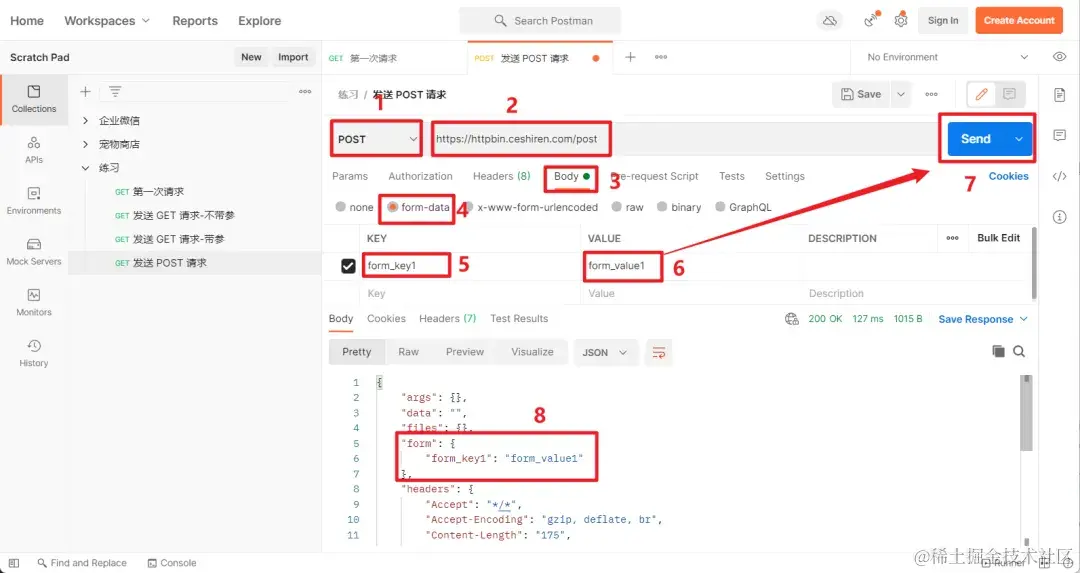
Task: Open the Save button dropdown arrow
Action: click(x=901, y=94)
